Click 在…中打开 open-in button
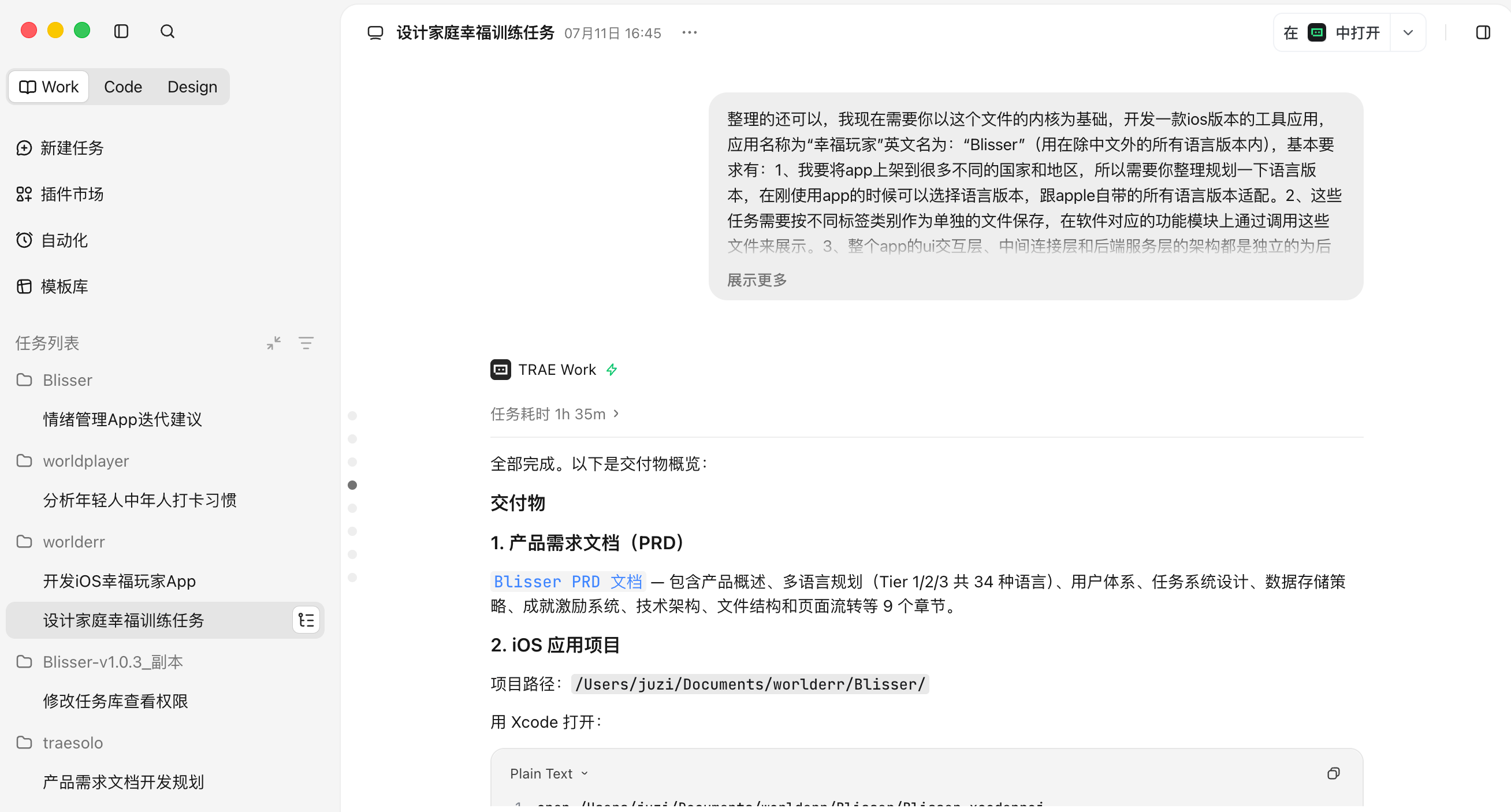The image size is (1511, 812). 1331,33
